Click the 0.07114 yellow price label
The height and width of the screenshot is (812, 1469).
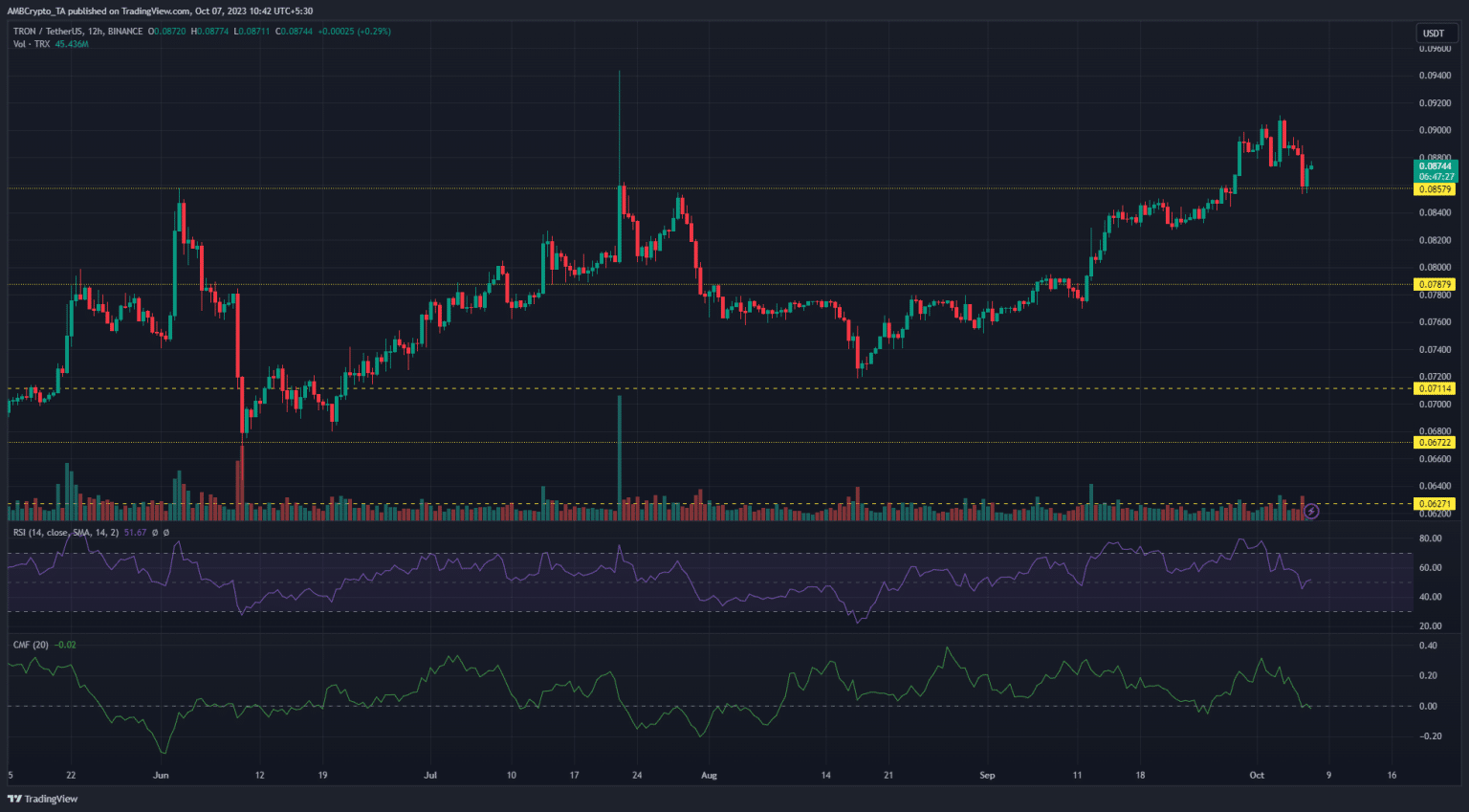[x=1435, y=388]
